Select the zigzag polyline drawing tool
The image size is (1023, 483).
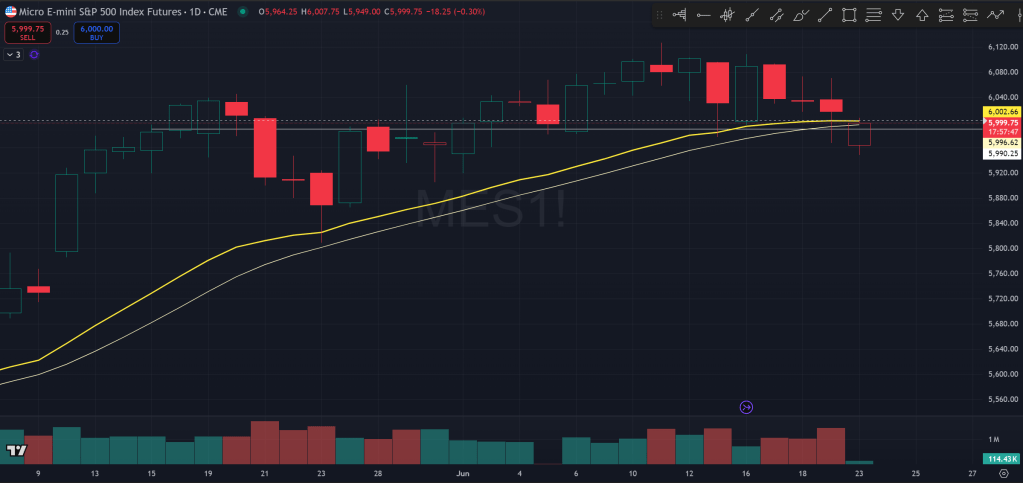(x=995, y=15)
